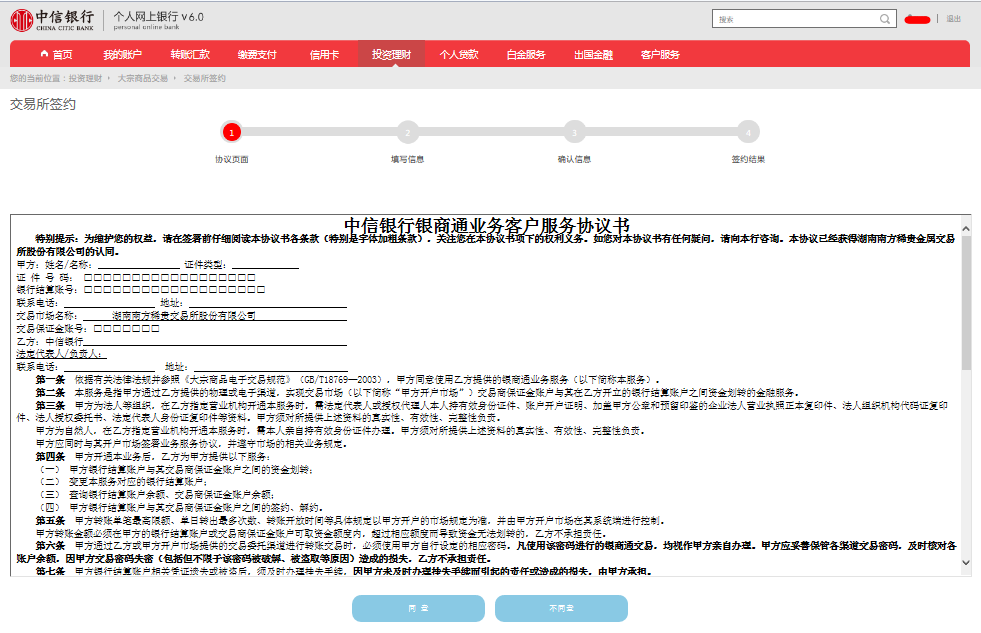
Task: Open the 缴费支付 menu
Action: [257, 54]
